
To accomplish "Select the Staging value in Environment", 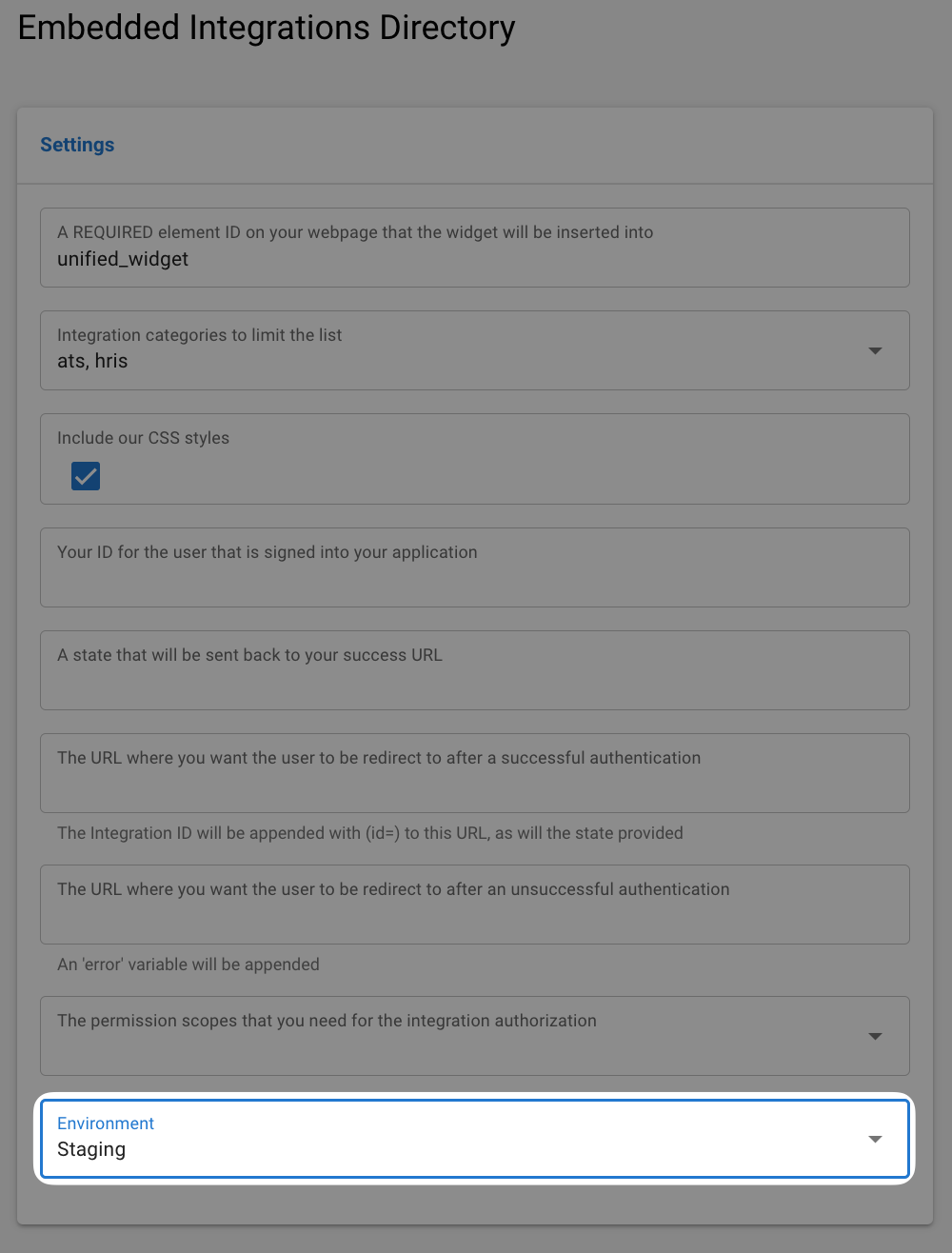I will pos(91,1149).
